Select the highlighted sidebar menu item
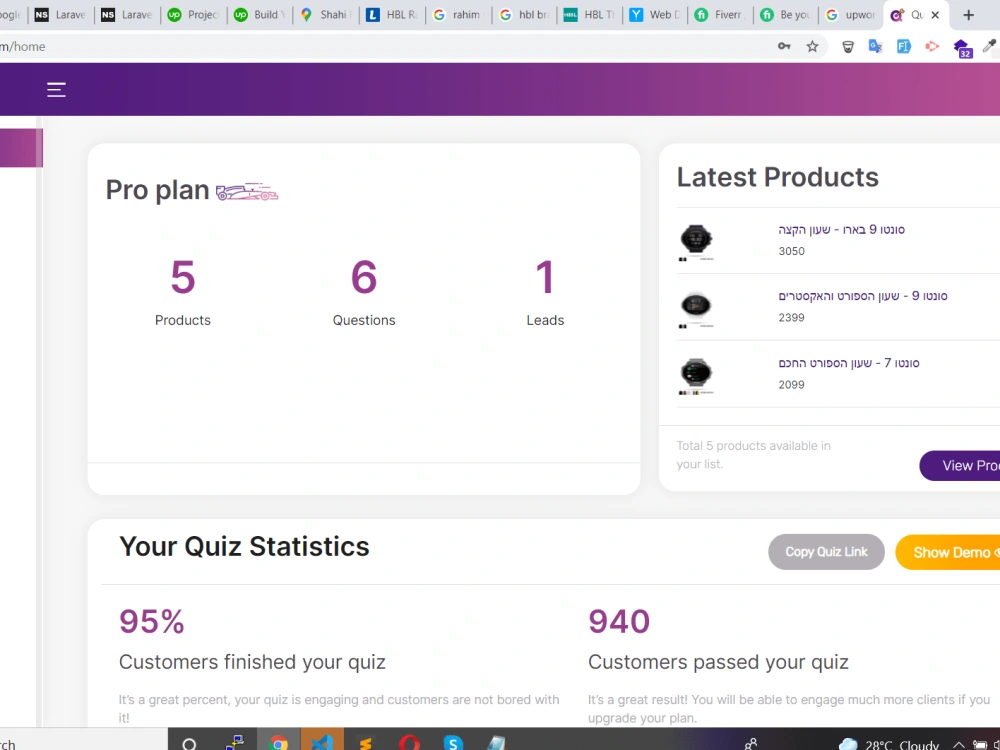 pos(21,148)
